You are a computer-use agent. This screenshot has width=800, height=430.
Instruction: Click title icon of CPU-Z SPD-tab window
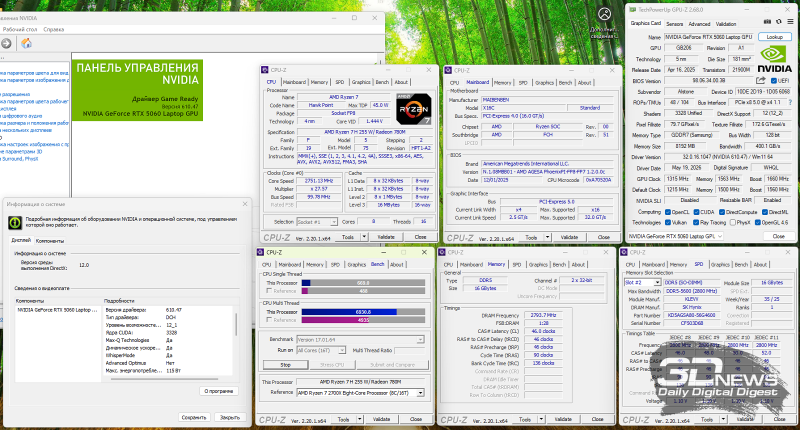click(624, 252)
